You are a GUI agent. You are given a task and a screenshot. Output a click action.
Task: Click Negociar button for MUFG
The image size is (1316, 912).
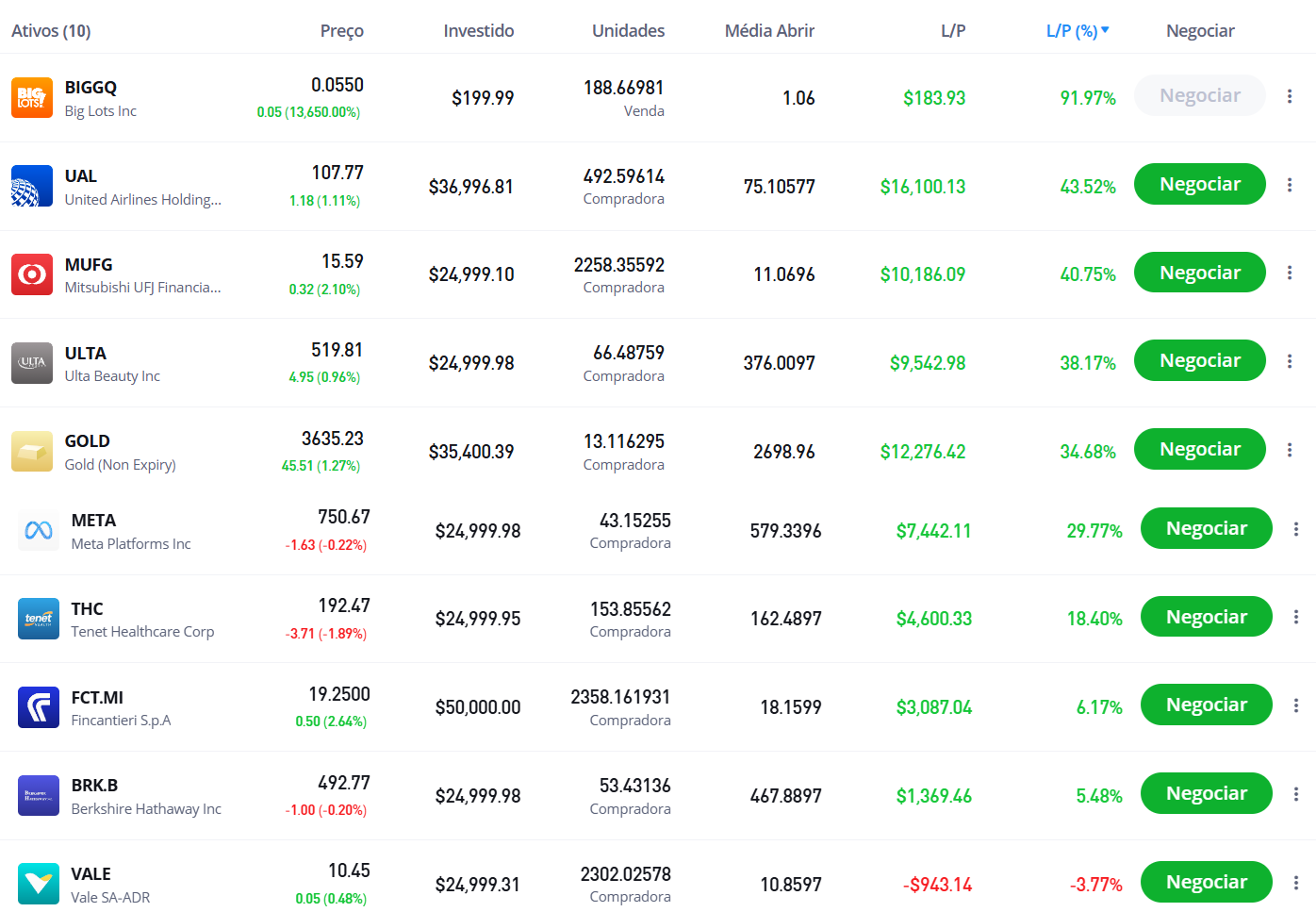[1200, 273]
